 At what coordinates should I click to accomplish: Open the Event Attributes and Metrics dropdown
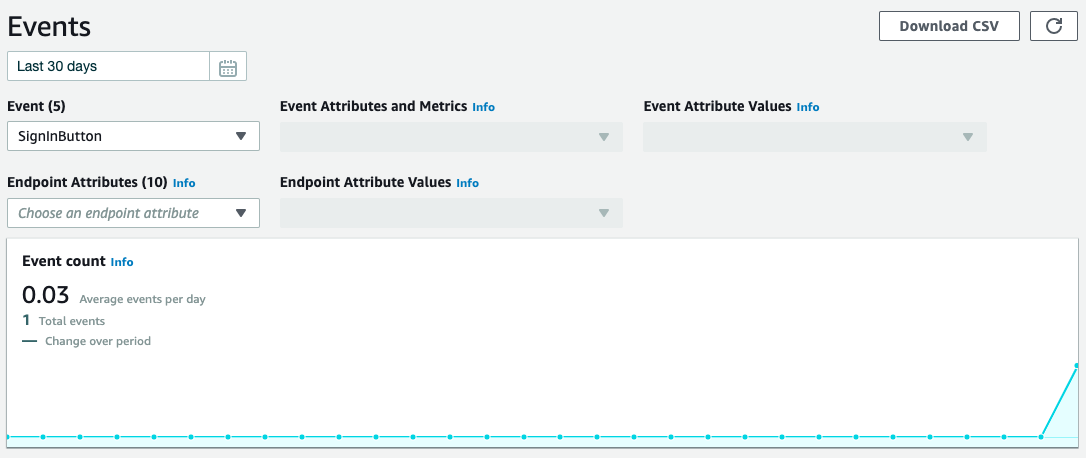coord(452,136)
